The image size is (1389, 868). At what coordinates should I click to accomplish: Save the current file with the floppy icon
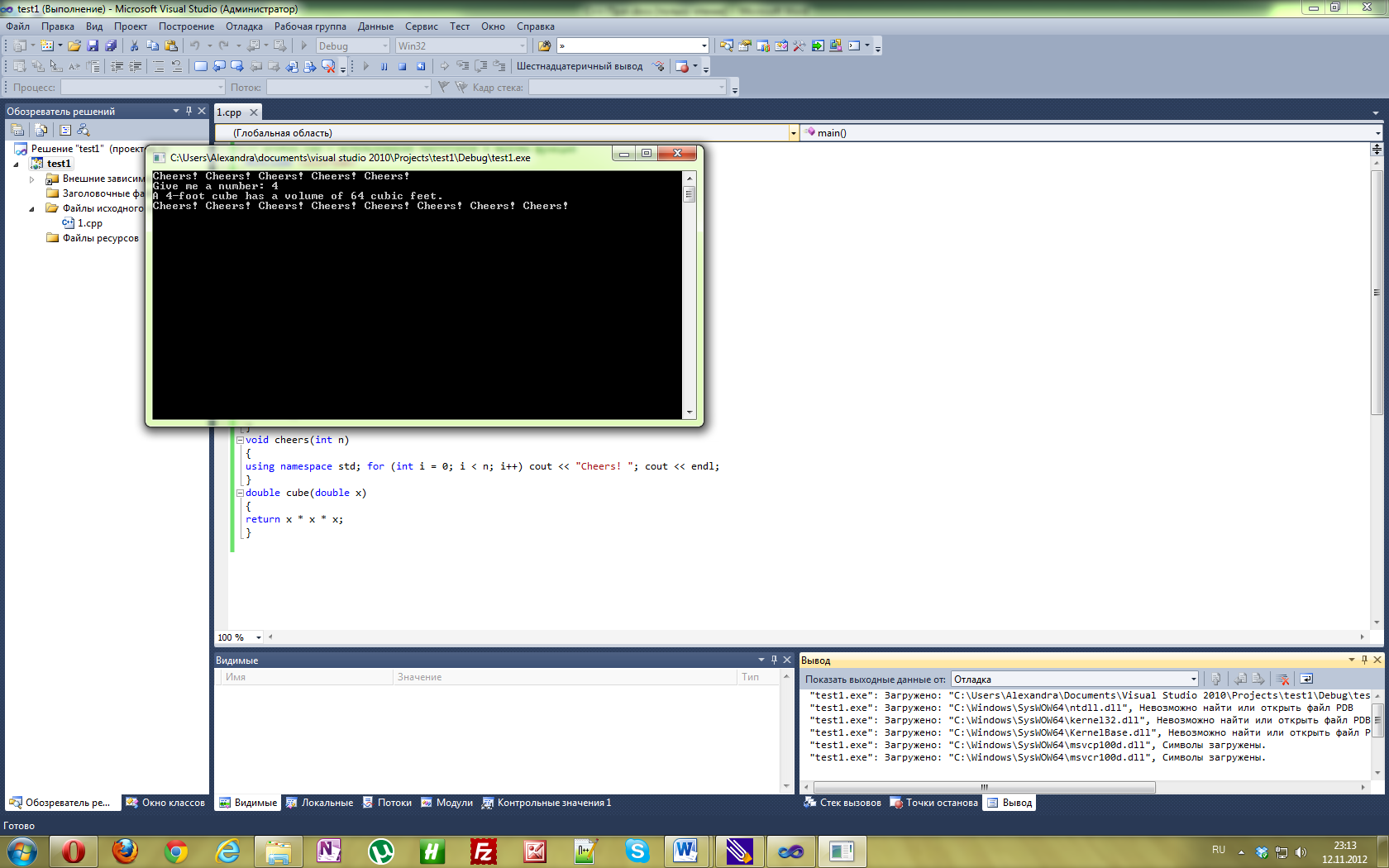point(93,45)
